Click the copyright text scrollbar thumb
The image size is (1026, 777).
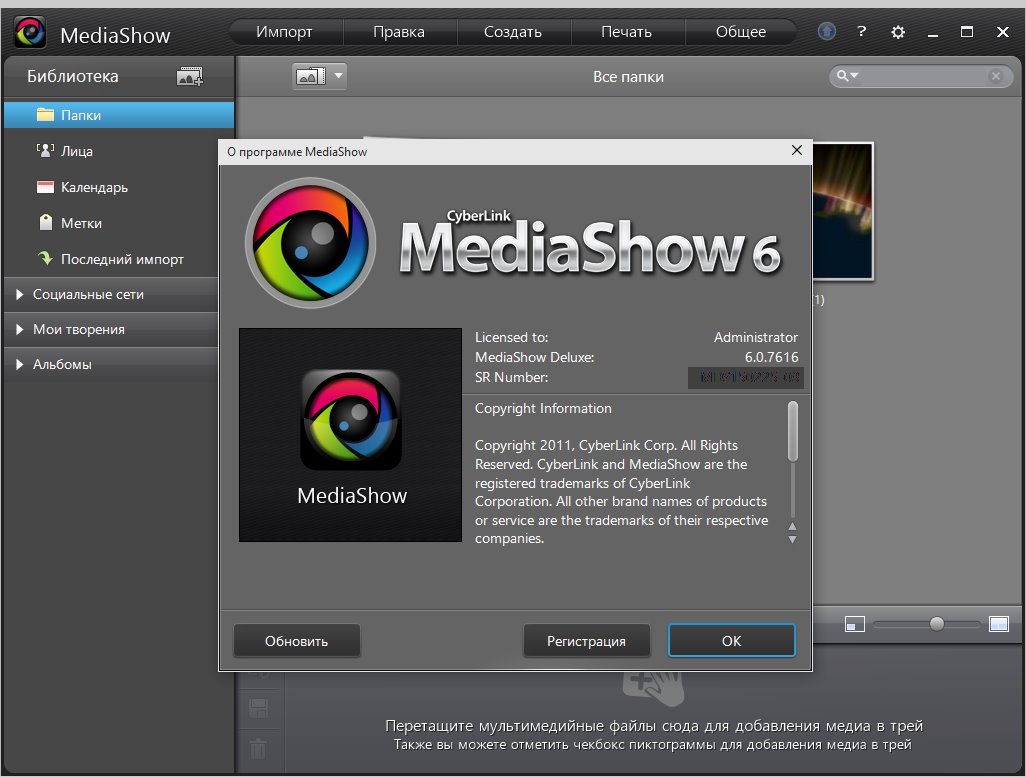point(792,432)
